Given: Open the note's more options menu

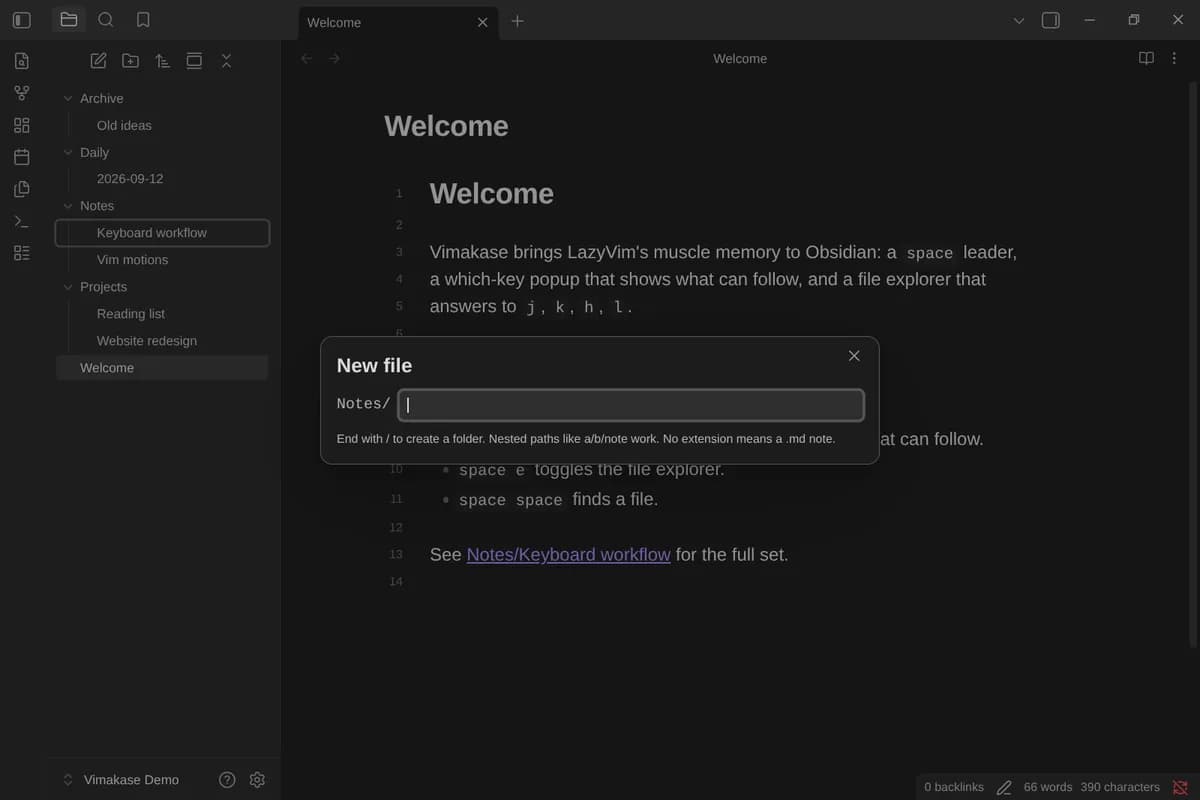Looking at the screenshot, I should [x=1174, y=58].
